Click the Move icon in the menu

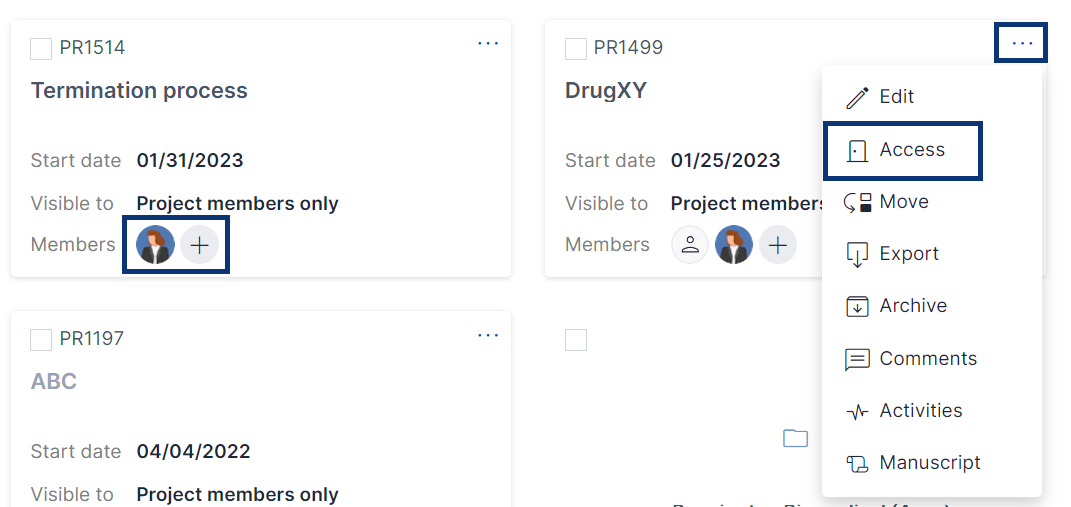point(858,203)
